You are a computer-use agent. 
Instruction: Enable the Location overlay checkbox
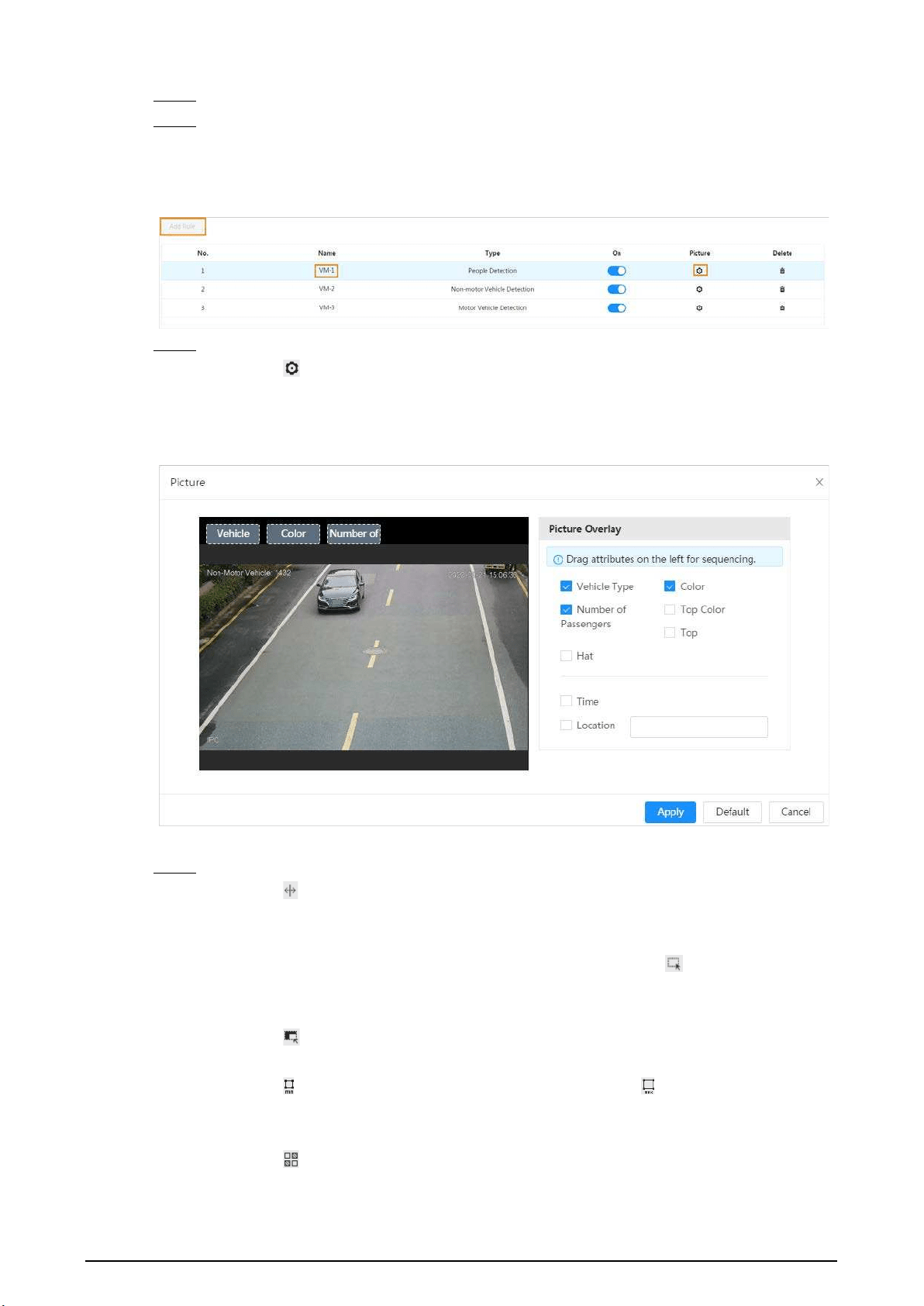coord(566,725)
